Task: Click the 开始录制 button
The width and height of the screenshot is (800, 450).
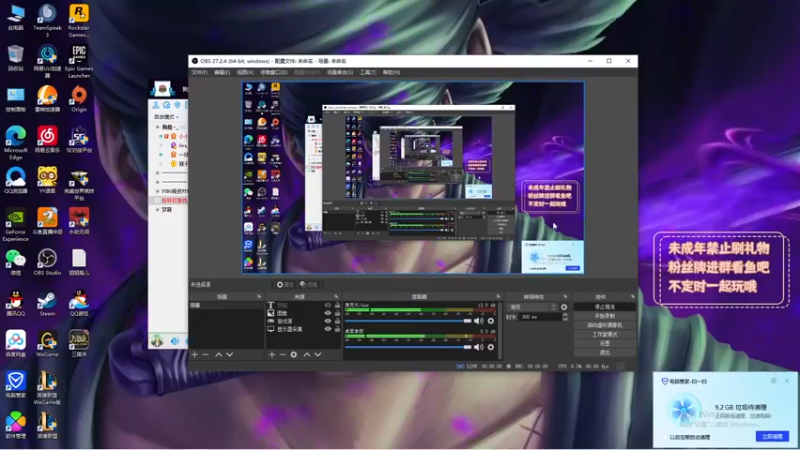Action: pyautogui.click(x=605, y=316)
